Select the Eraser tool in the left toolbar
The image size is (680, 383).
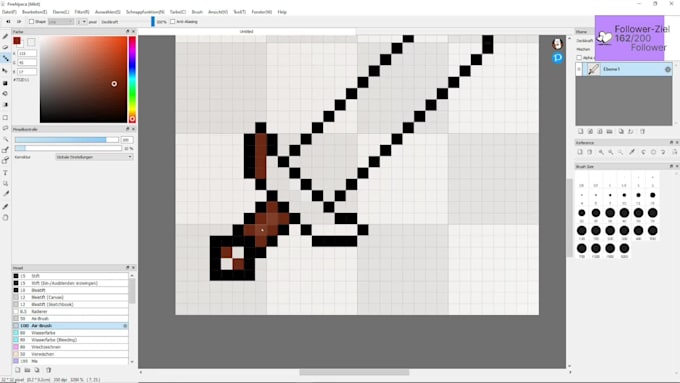(6, 47)
